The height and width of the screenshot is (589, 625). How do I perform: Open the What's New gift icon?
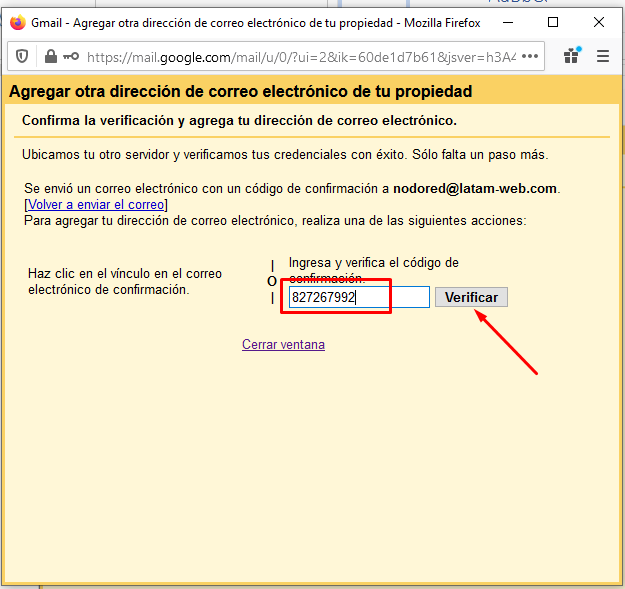point(572,56)
